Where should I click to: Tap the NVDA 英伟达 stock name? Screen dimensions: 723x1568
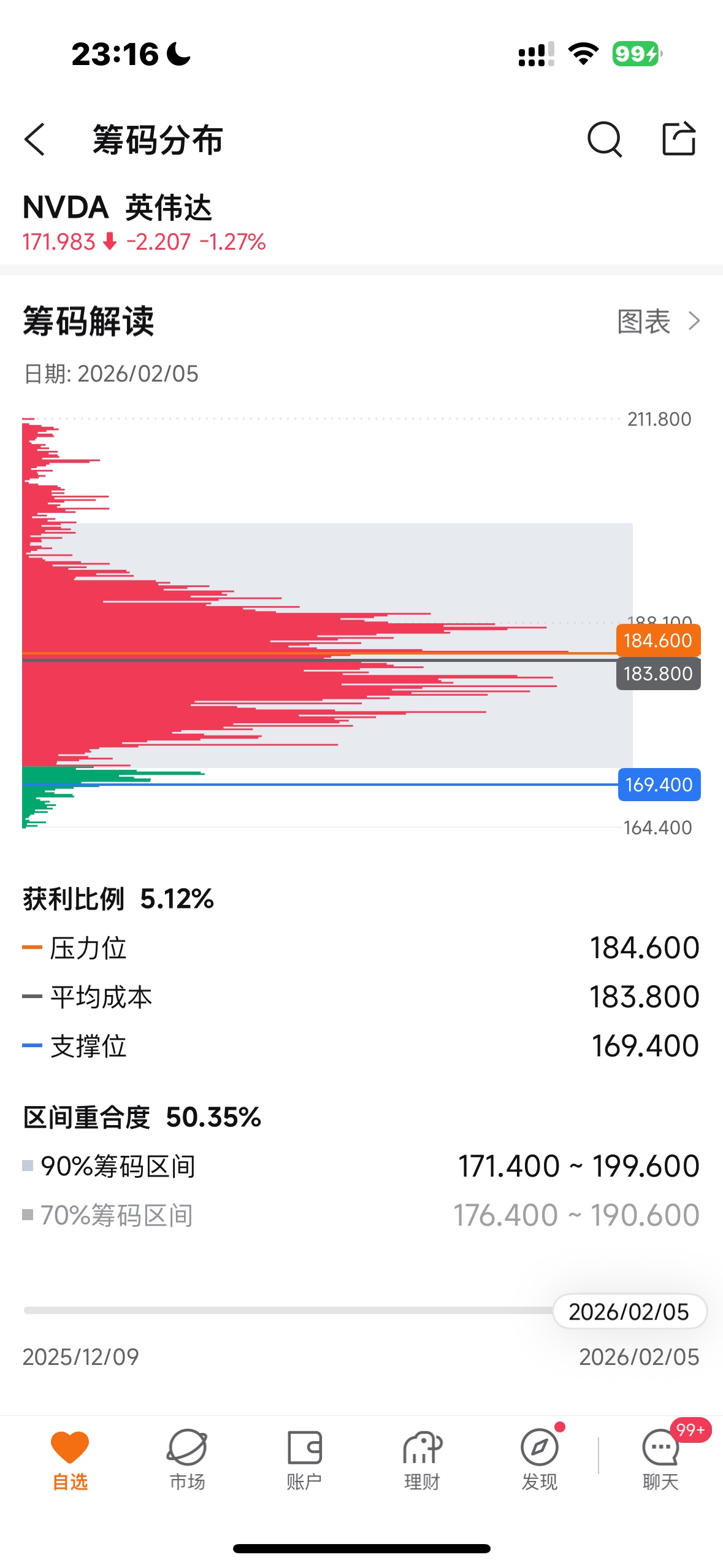point(117,207)
